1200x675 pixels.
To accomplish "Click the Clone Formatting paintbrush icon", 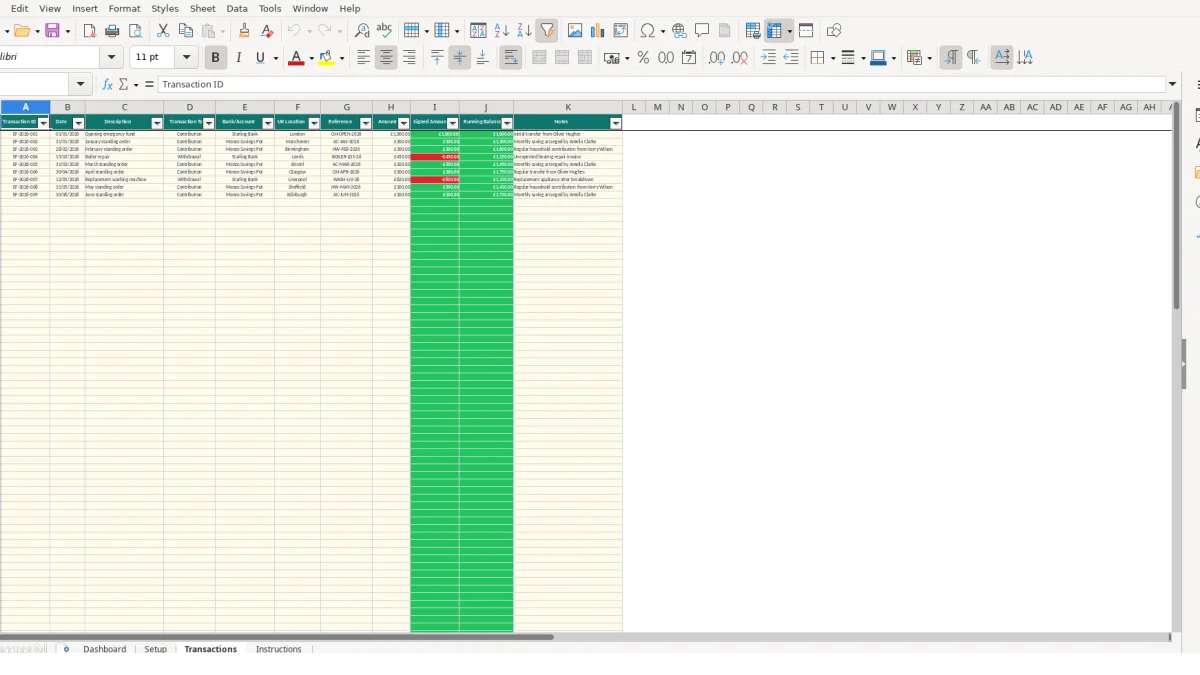I will [244, 31].
